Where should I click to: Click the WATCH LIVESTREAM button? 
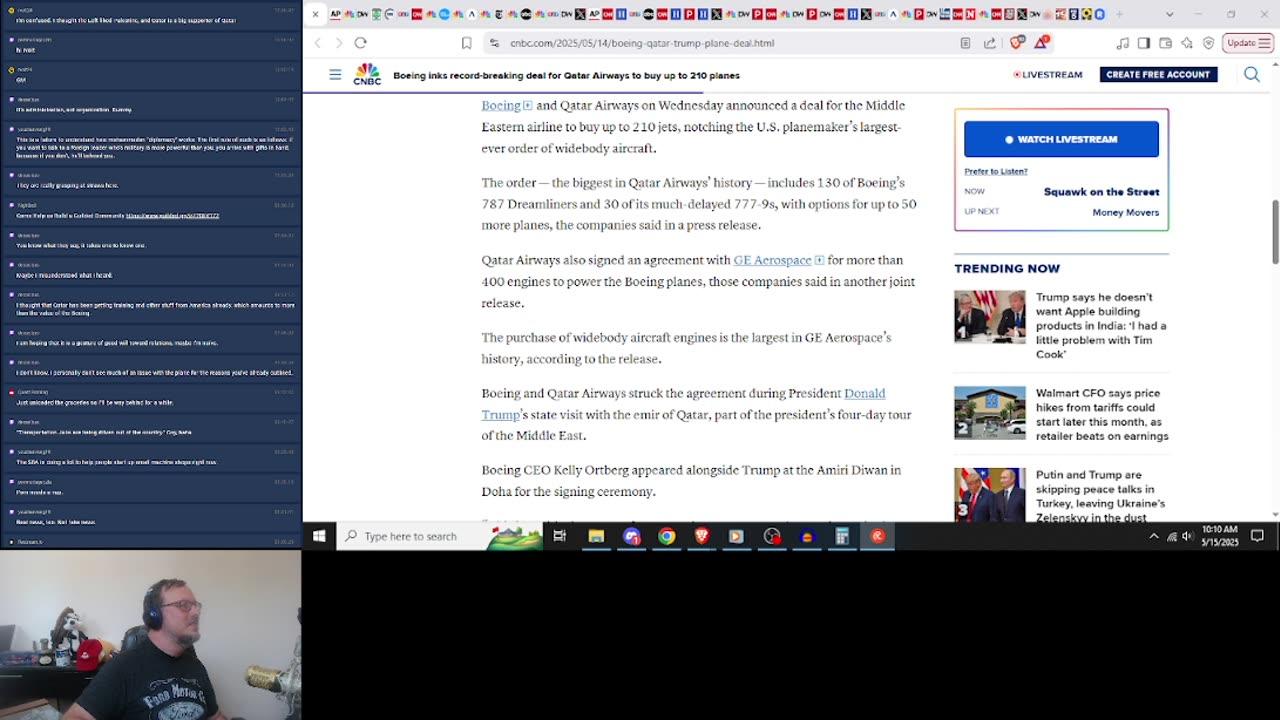(x=1061, y=139)
